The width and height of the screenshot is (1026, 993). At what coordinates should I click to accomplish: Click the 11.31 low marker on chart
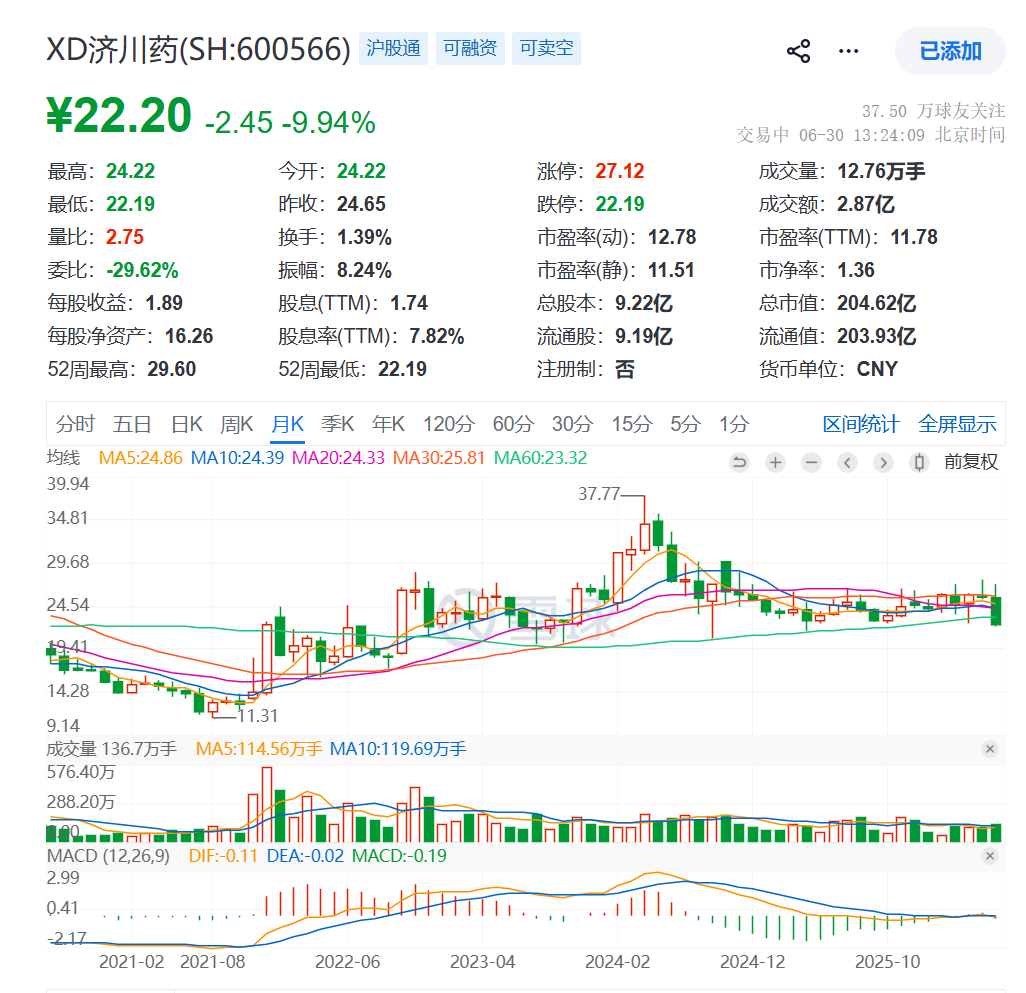point(258,716)
